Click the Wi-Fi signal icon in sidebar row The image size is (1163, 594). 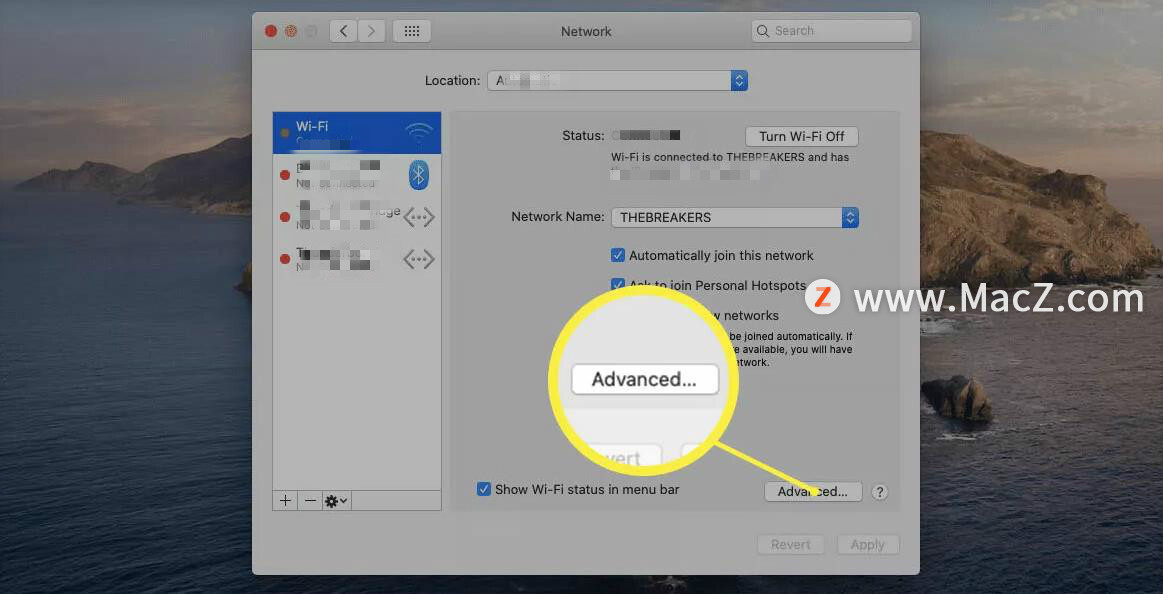pyautogui.click(x=419, y=133)
